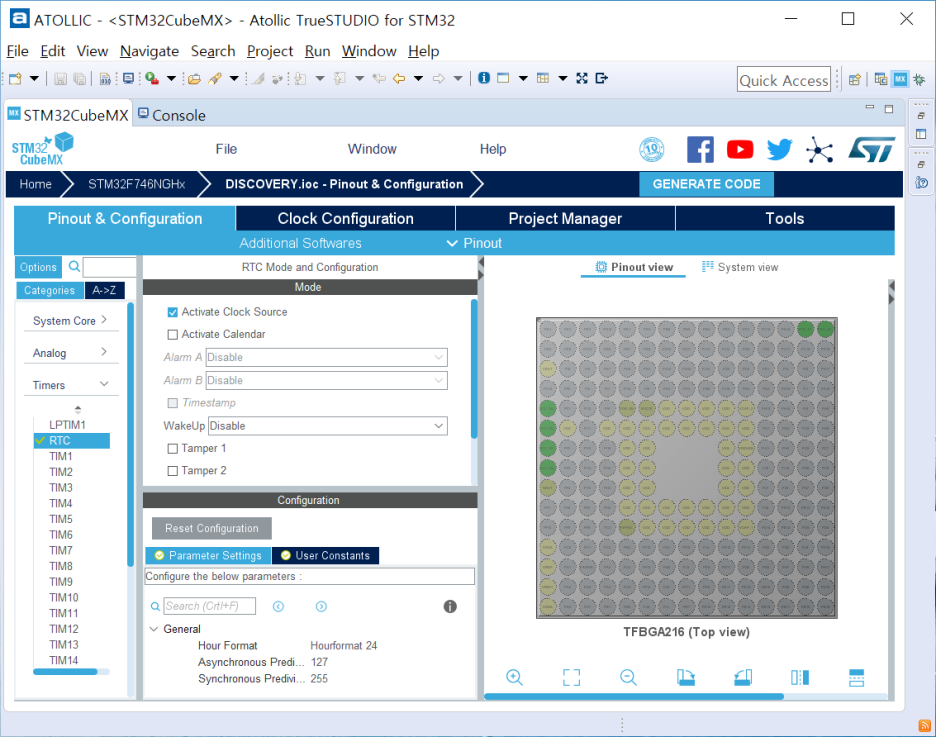Switch to the Tools tab
Viewport: 936px width, 737px height.
coord(784,218)
